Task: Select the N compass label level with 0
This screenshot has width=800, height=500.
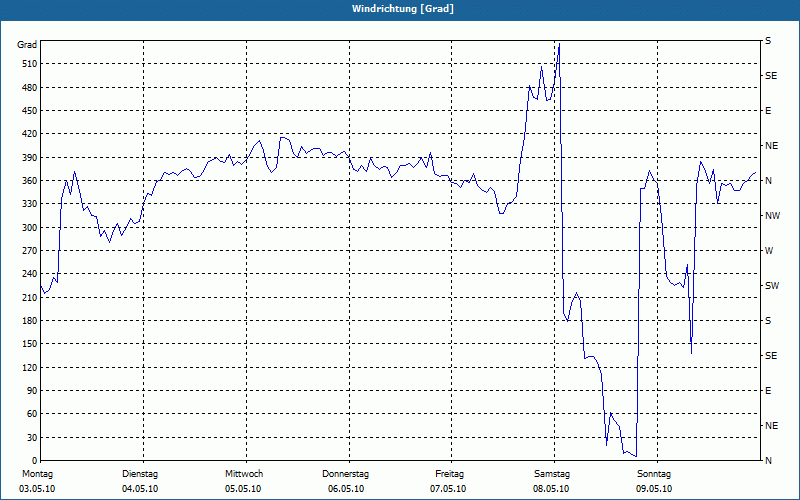Action: tap(768, 460)
